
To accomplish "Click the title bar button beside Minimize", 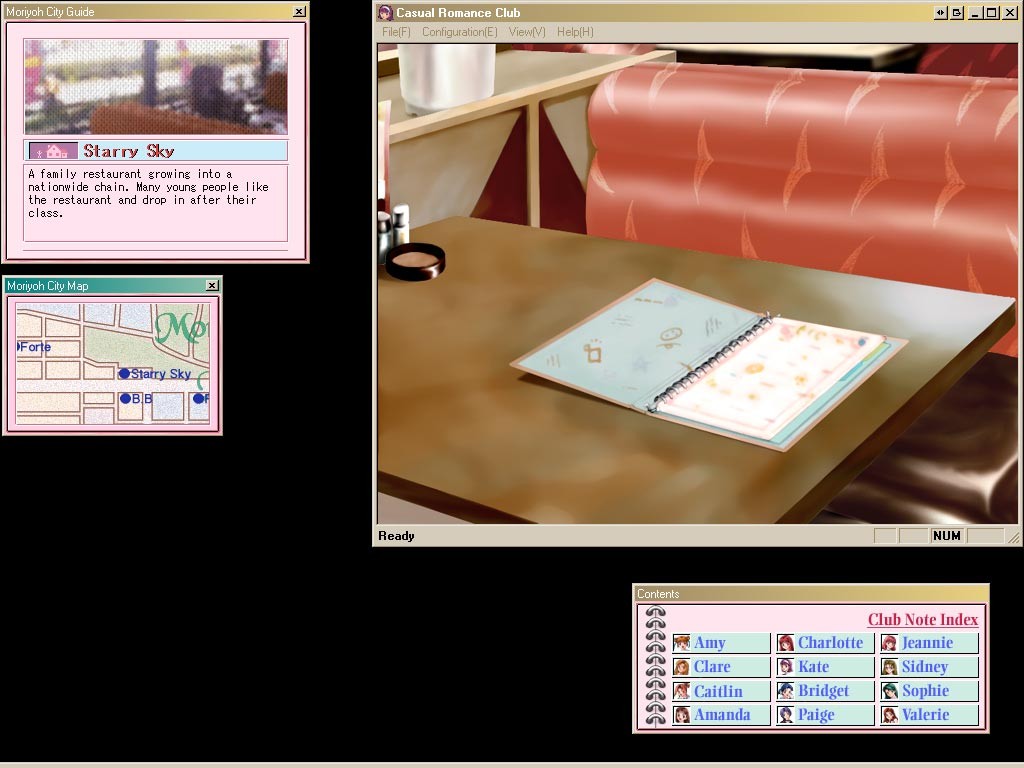I will pos(957,13).
